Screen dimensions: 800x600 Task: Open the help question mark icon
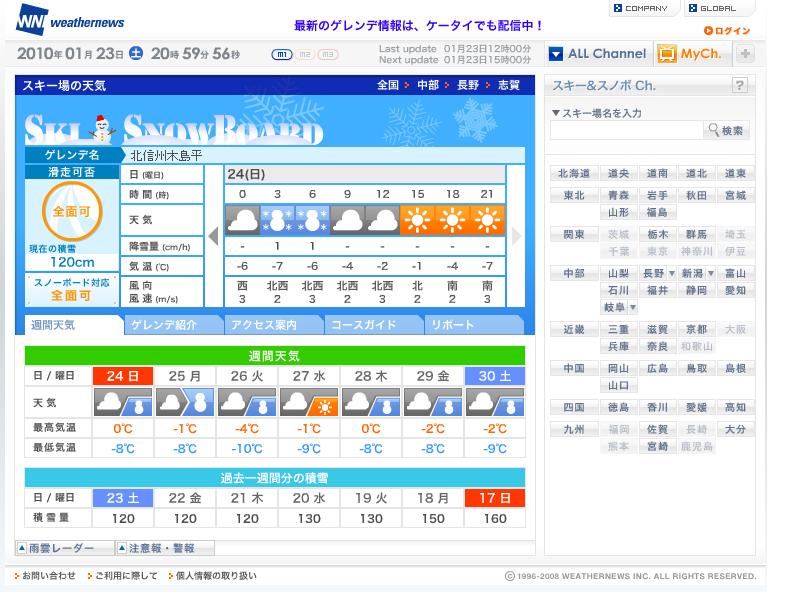[x=739, y=85]
